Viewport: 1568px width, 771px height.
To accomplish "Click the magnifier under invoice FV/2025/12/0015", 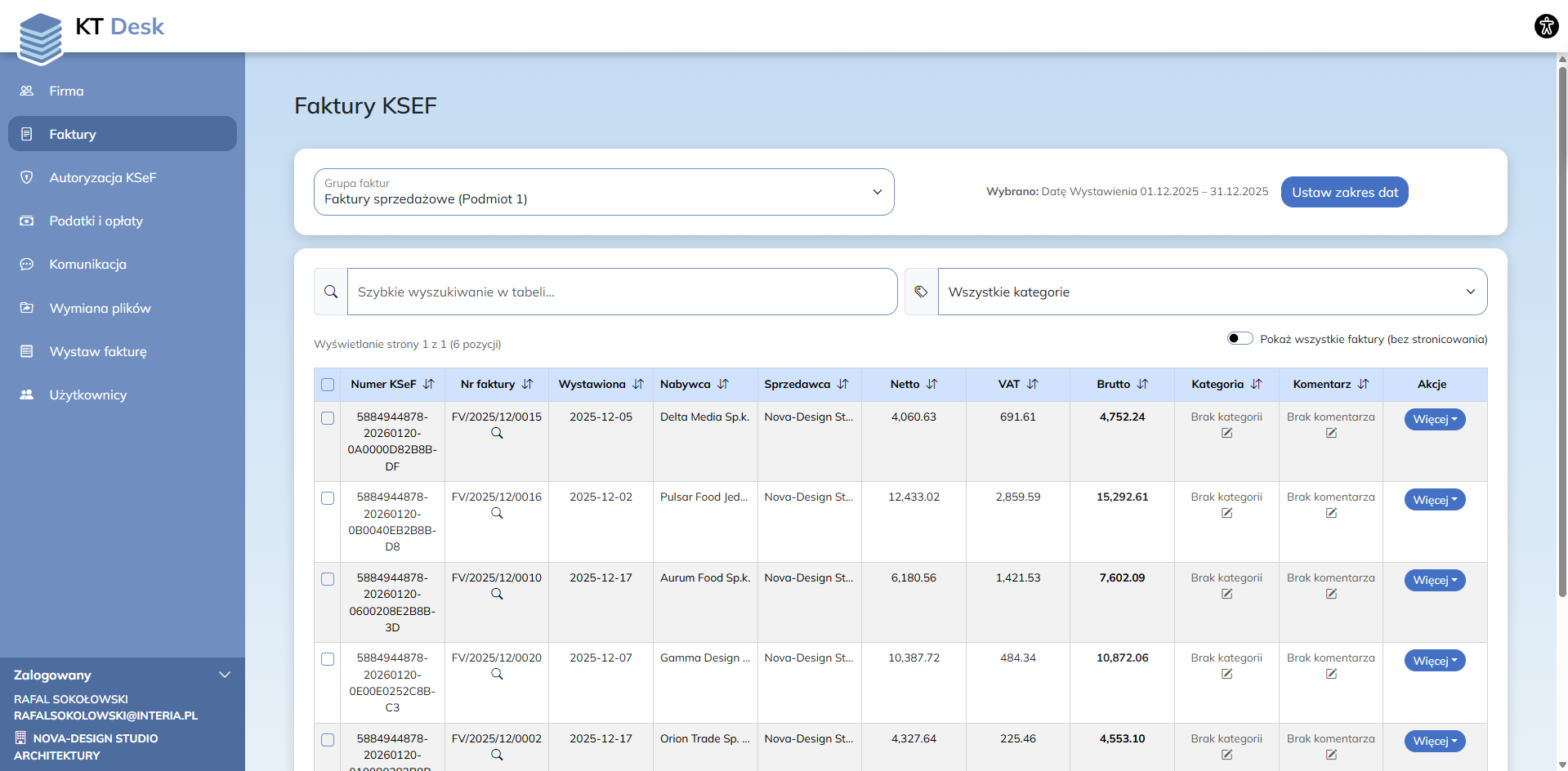I will tap(497, 434).
